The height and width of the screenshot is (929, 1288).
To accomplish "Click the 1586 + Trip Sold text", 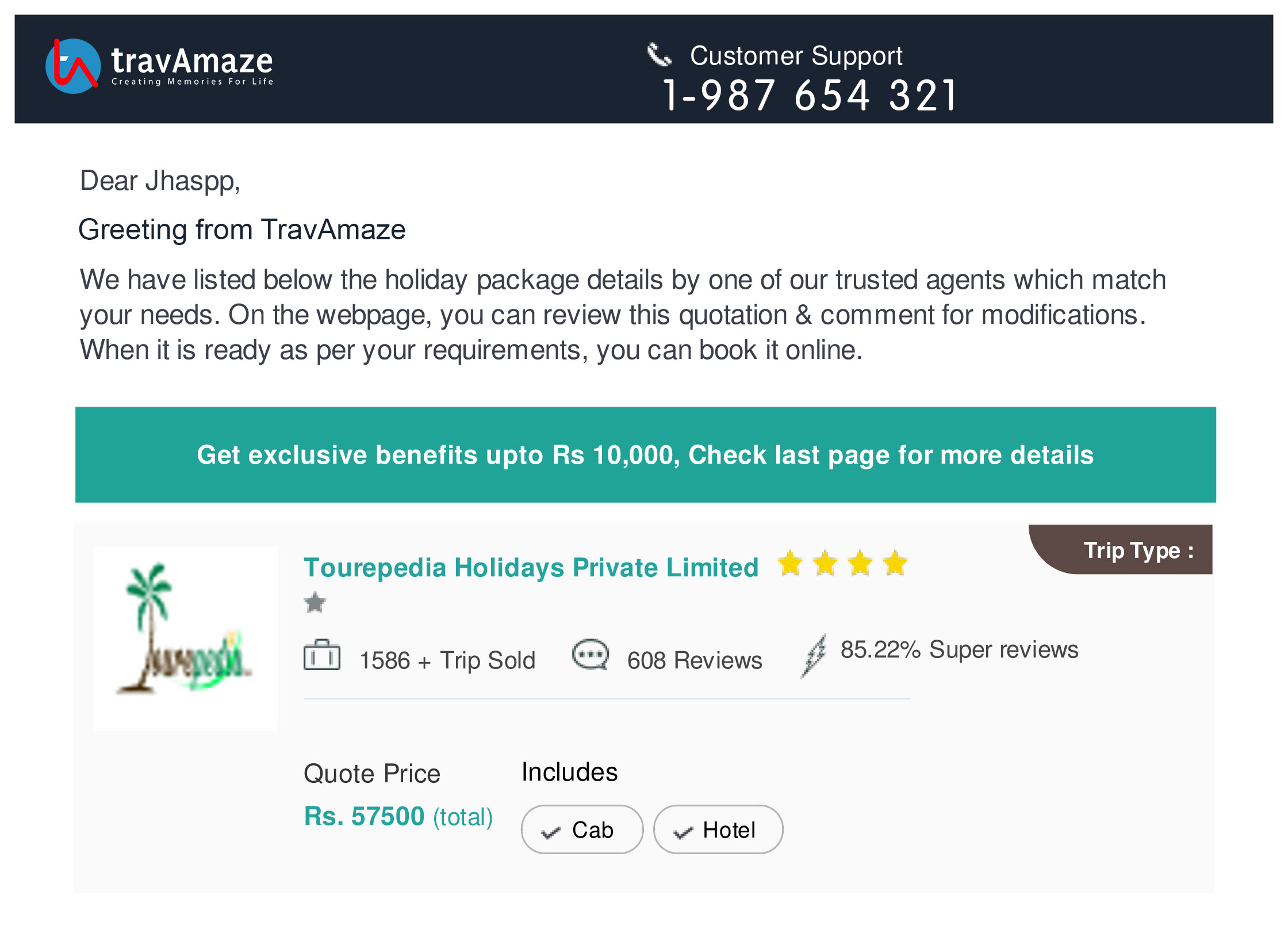I will pyautogui.click(x=447, y=660).
